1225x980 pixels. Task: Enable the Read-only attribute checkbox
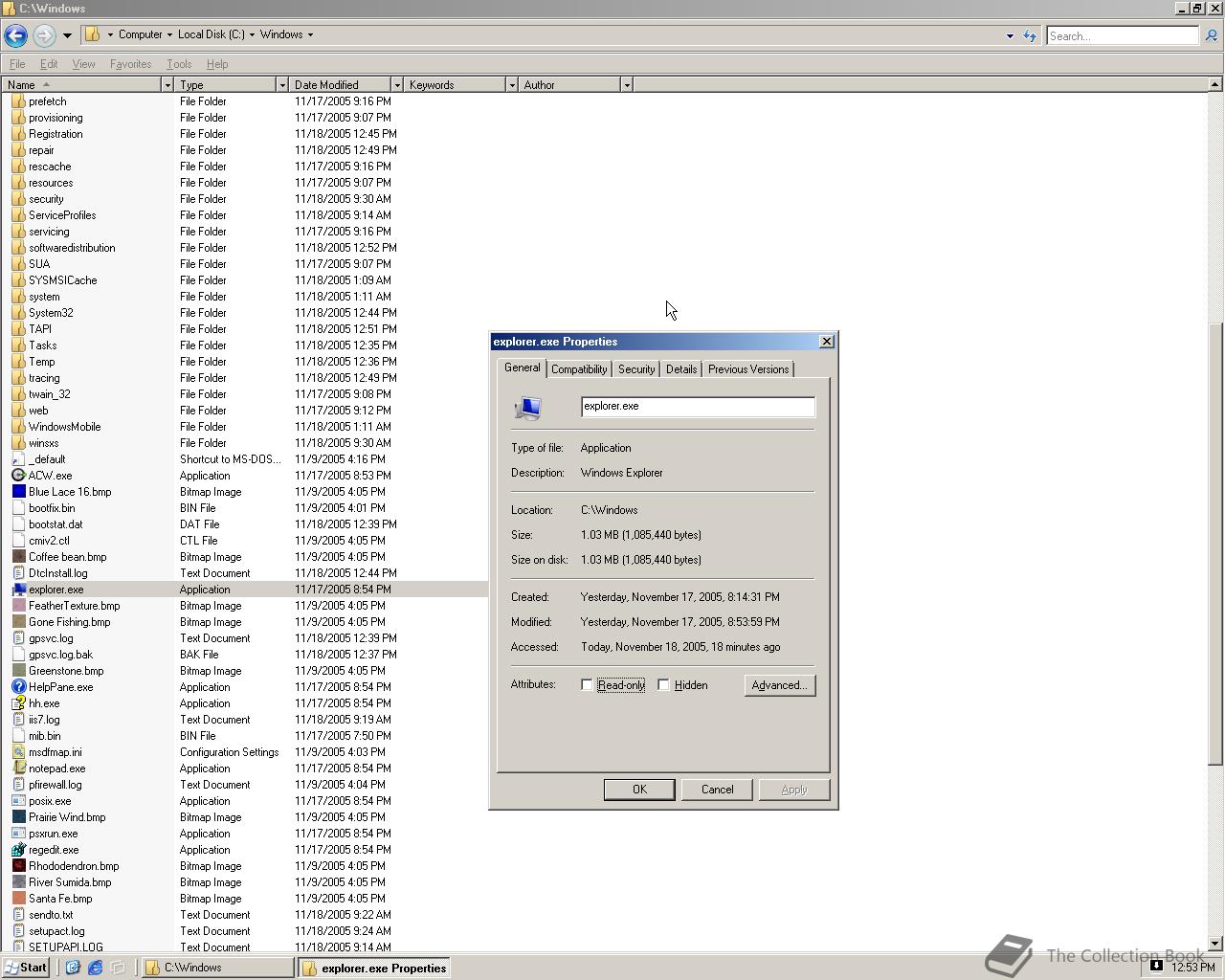click(587, 685)
